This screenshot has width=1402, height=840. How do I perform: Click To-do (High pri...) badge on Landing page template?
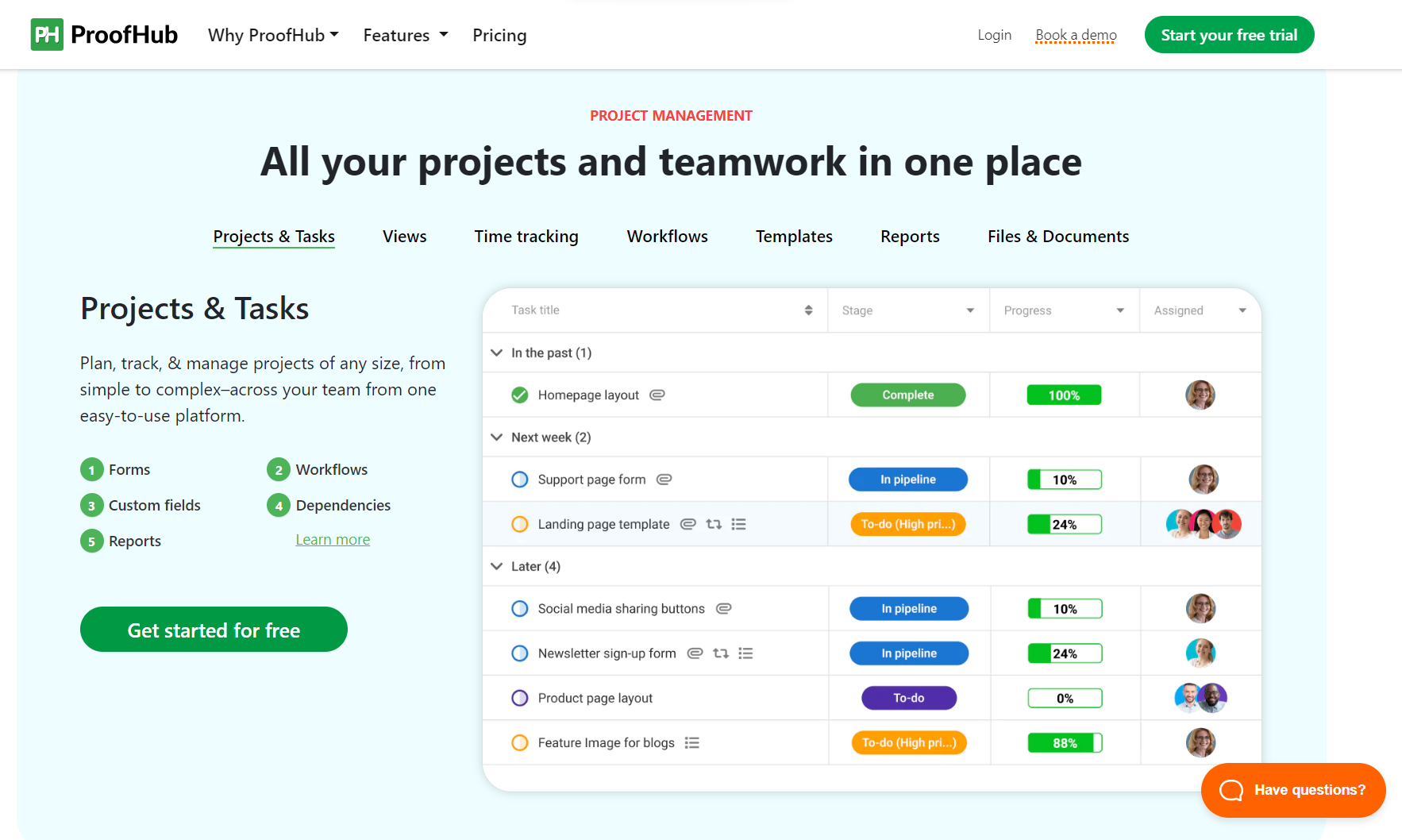pos(908,524)
